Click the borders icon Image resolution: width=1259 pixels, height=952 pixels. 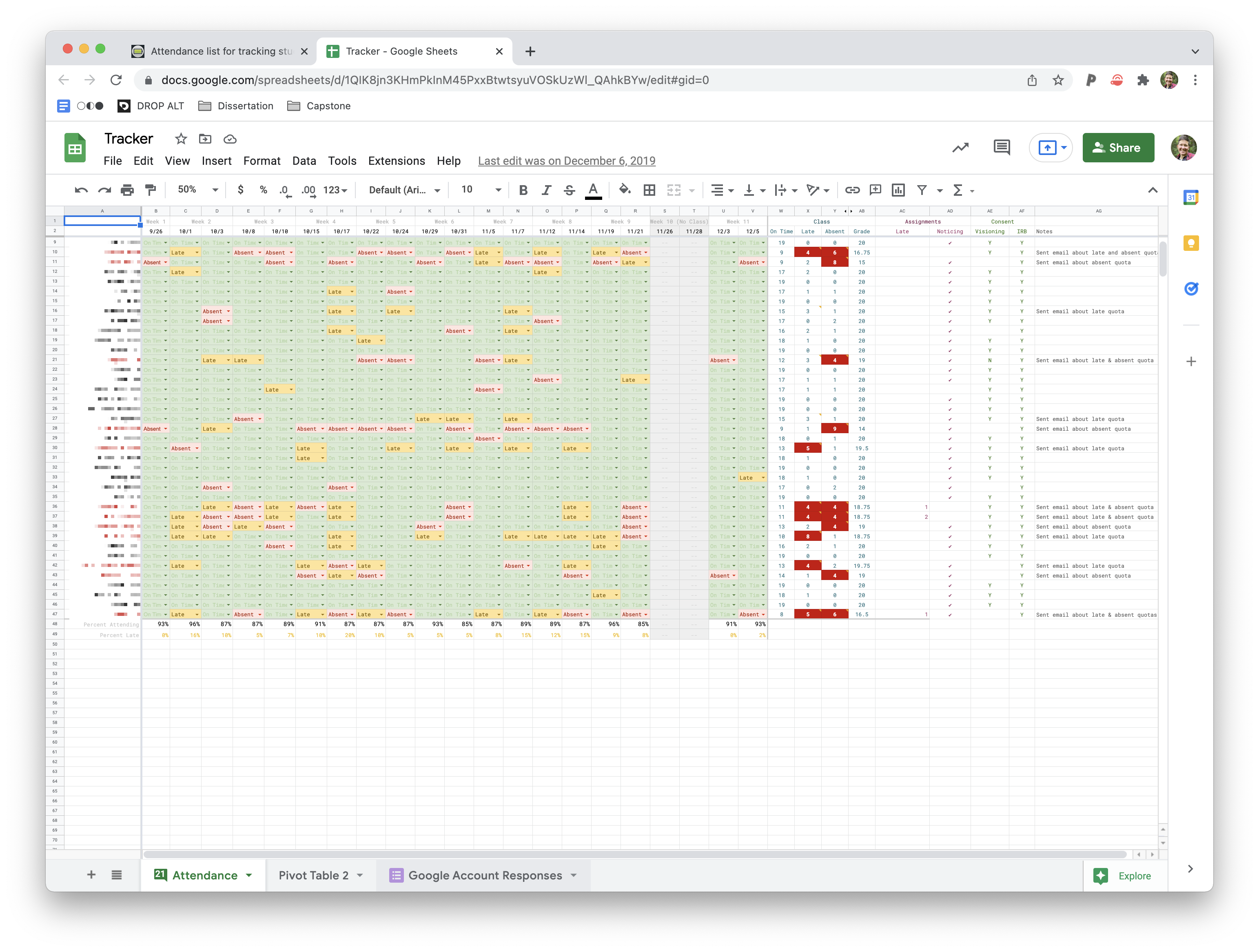pos(649,190)
